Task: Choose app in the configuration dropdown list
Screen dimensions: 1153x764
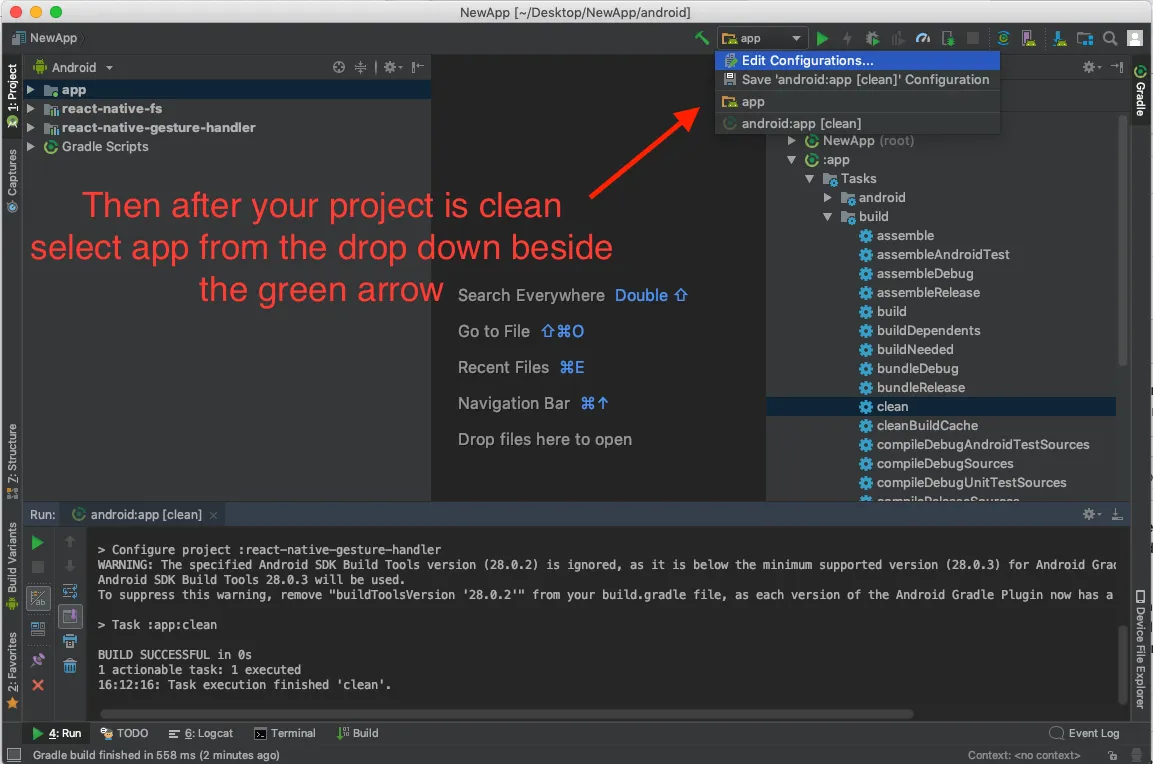Action: [753, 102]
